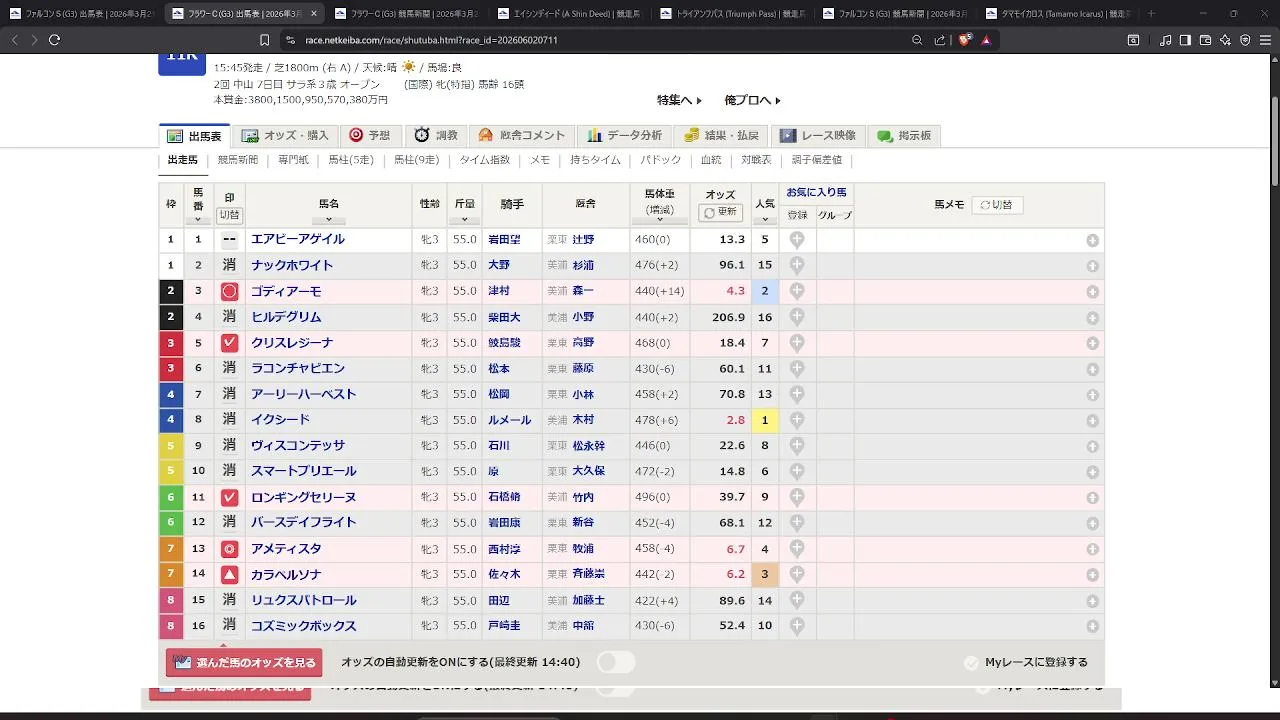Toggle the ◎ mark on ゴディアーモ
1280x720 pixels.
[229, 291]
